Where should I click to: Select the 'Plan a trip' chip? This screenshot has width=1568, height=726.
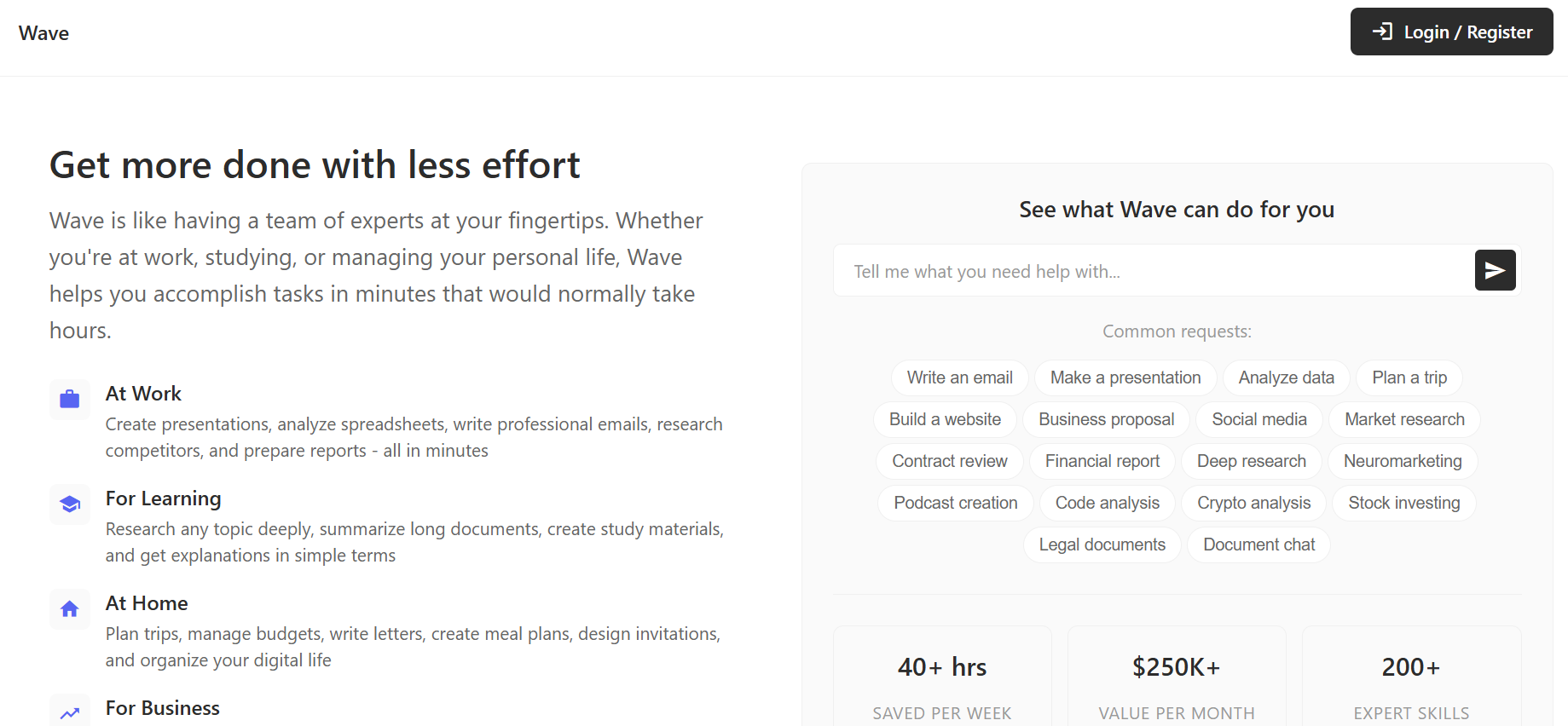point(1409,377)
